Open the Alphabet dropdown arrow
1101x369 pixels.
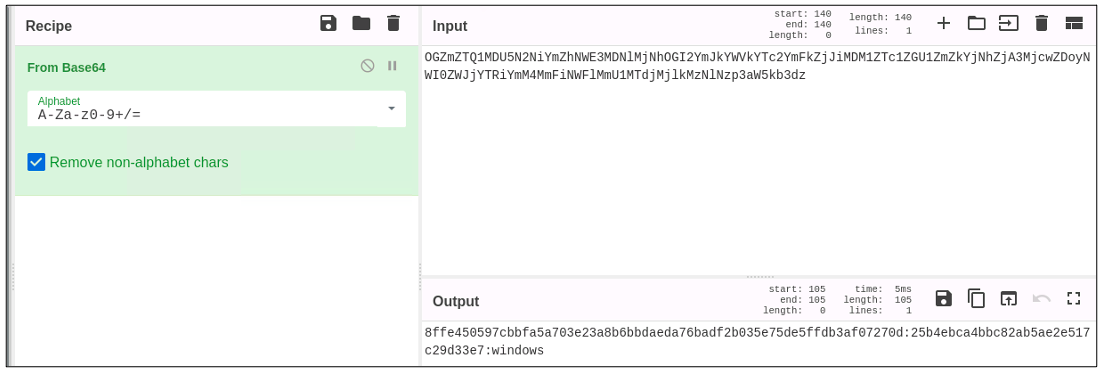pos(392,109)
